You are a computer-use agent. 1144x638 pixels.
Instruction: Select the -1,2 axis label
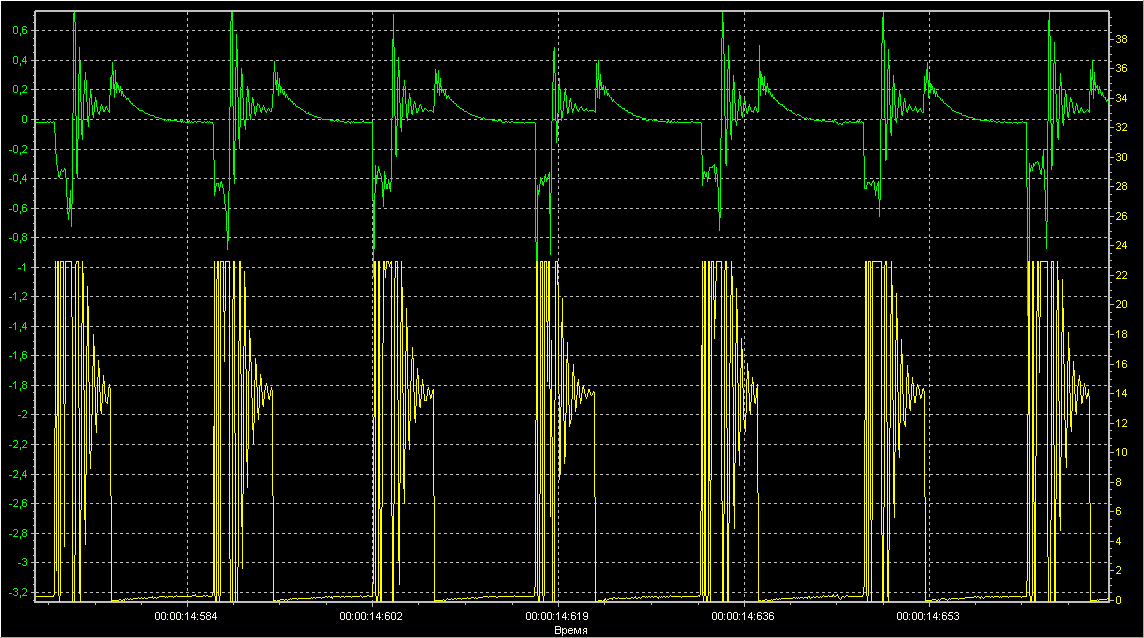point(19,296)
